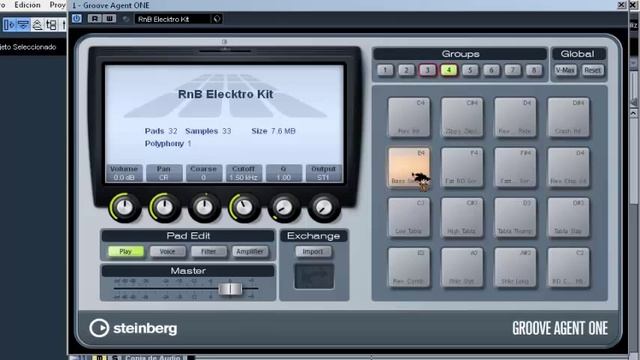Click the Exchange drop pad below Import
The height and width of the screenshot is (360, 640).
point(314,276)
